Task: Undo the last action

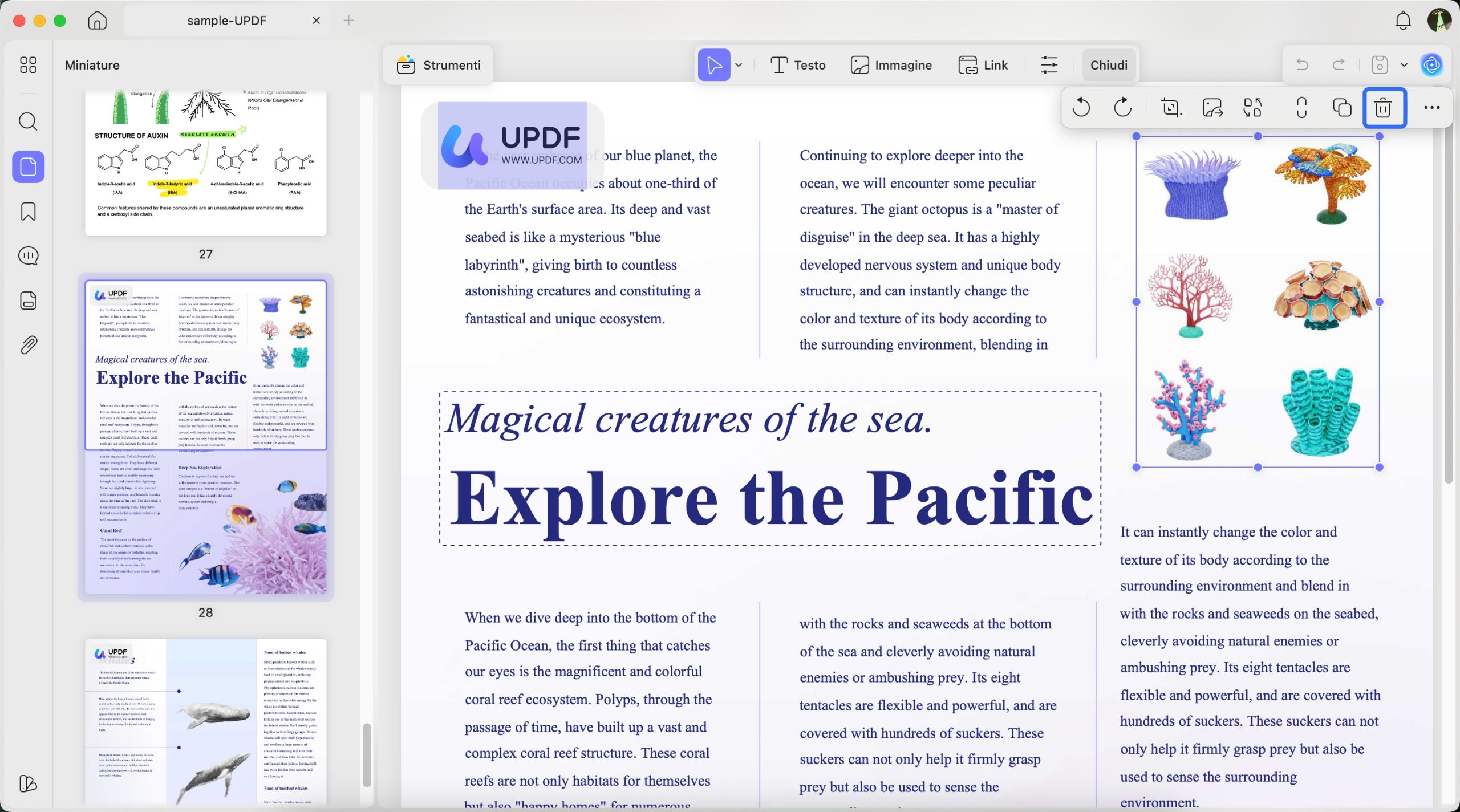Action: [1302, 65]
